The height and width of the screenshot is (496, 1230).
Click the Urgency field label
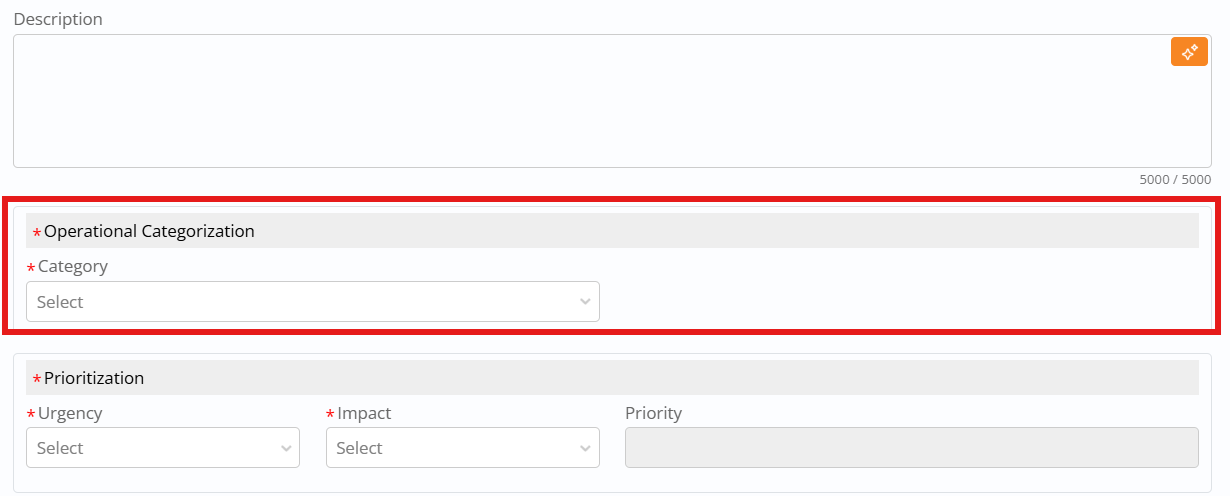point(70,413)
